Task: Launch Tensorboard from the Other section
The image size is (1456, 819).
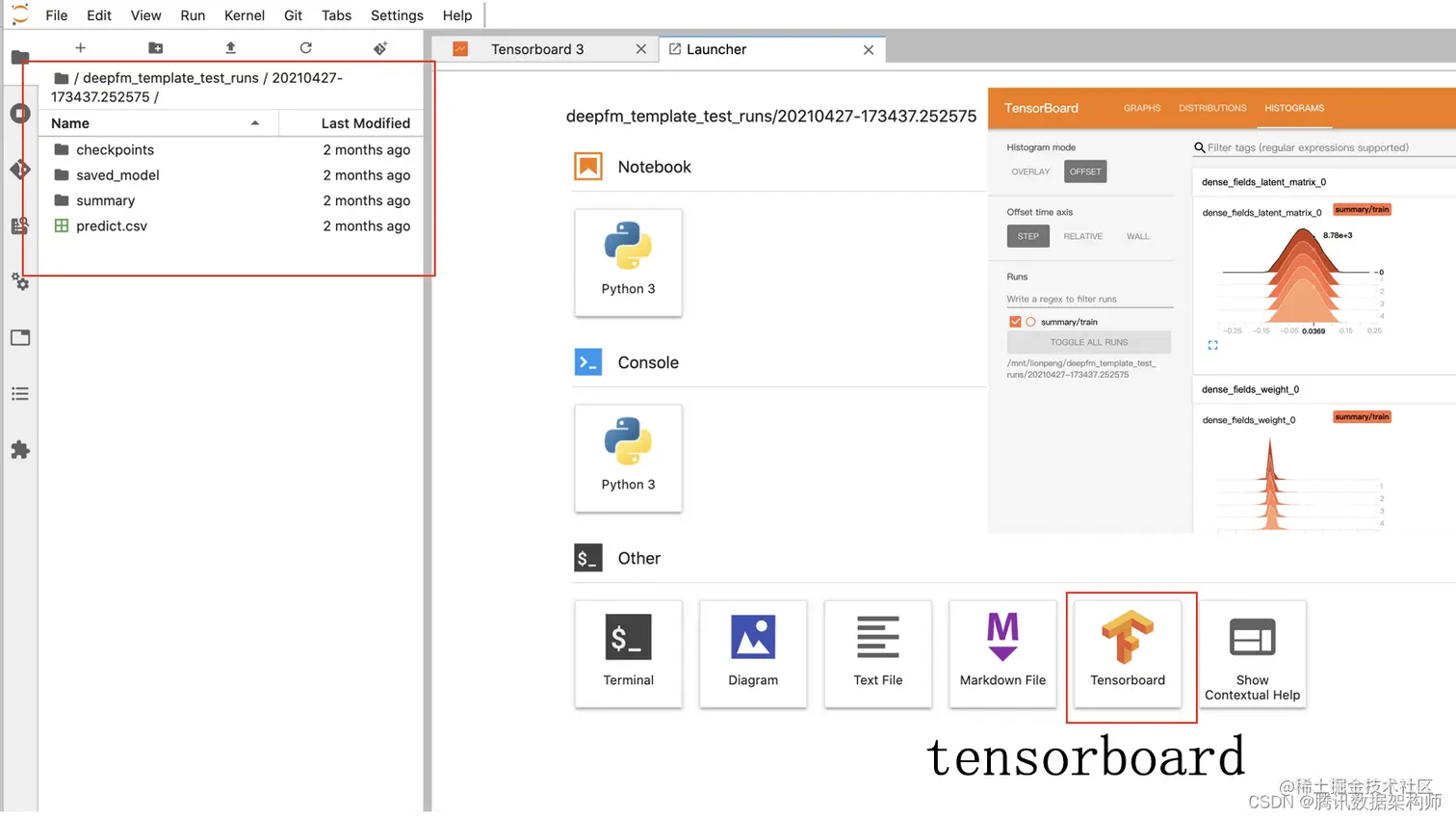Action: pos(1128,653)
